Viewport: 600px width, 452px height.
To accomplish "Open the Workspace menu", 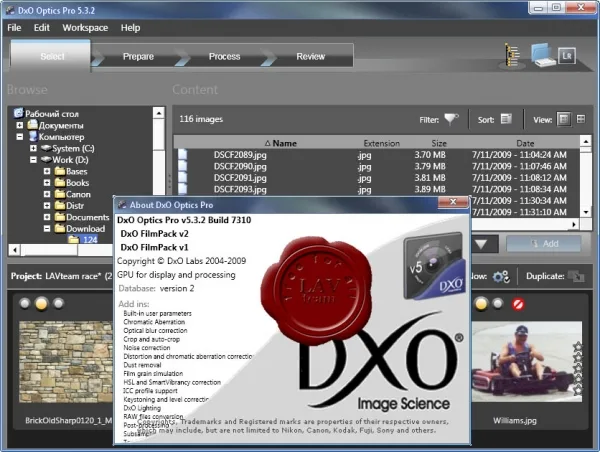I will pyautogui.click(x=85, y=28).
